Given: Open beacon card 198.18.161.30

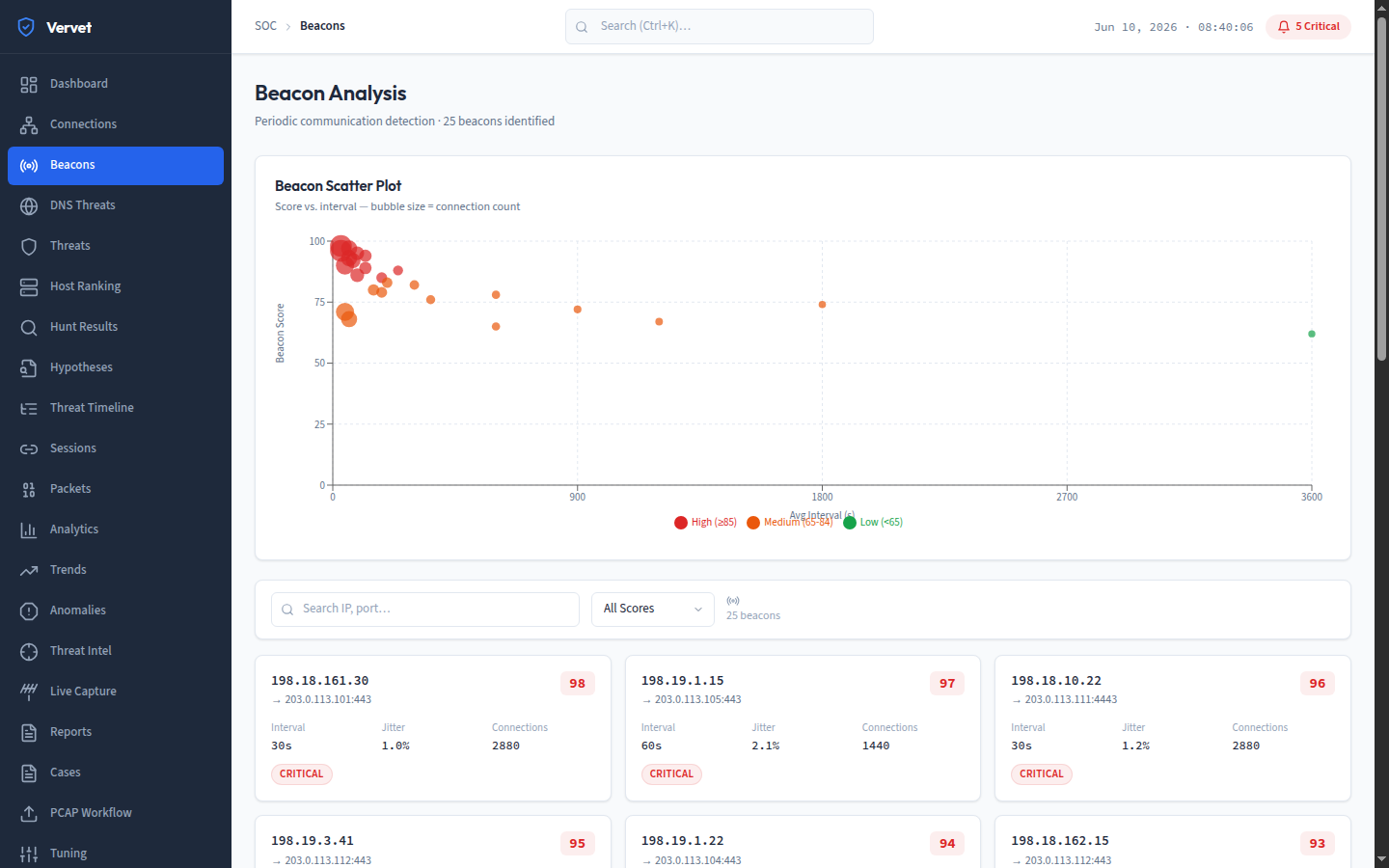Looking at the screenshot, I should pyautogui.click(x=433, y=728).
